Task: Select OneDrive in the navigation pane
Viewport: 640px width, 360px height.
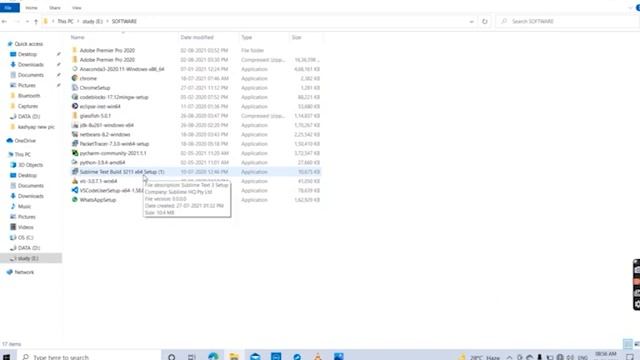Action: click(x=25, y=140)
